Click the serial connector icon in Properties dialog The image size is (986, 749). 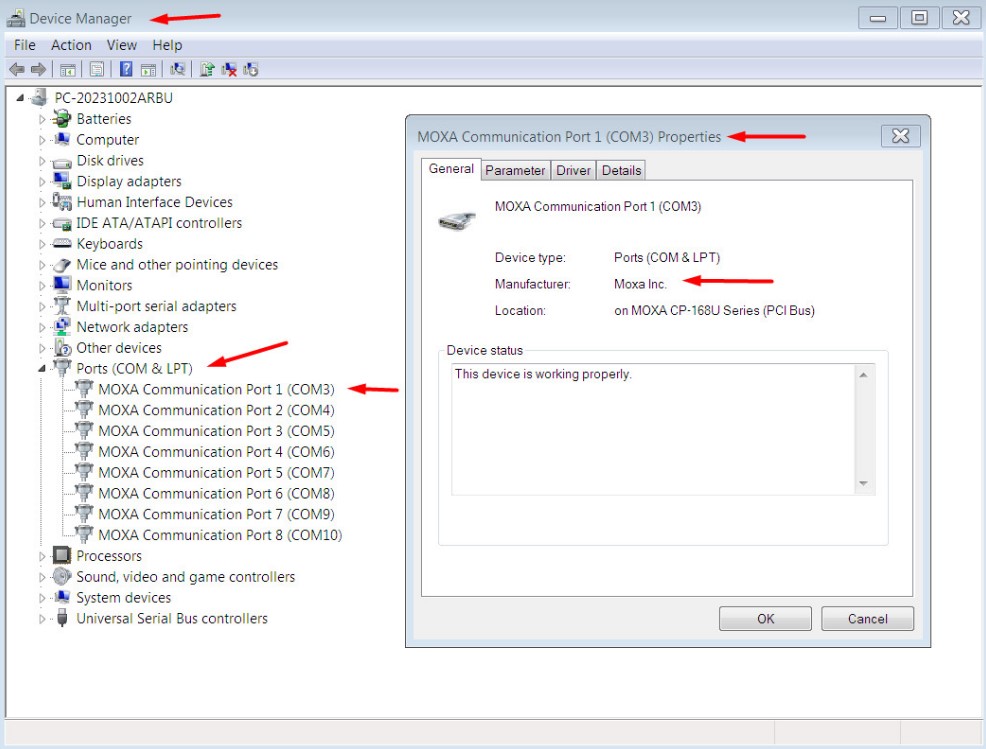click(x=457, y=221)
